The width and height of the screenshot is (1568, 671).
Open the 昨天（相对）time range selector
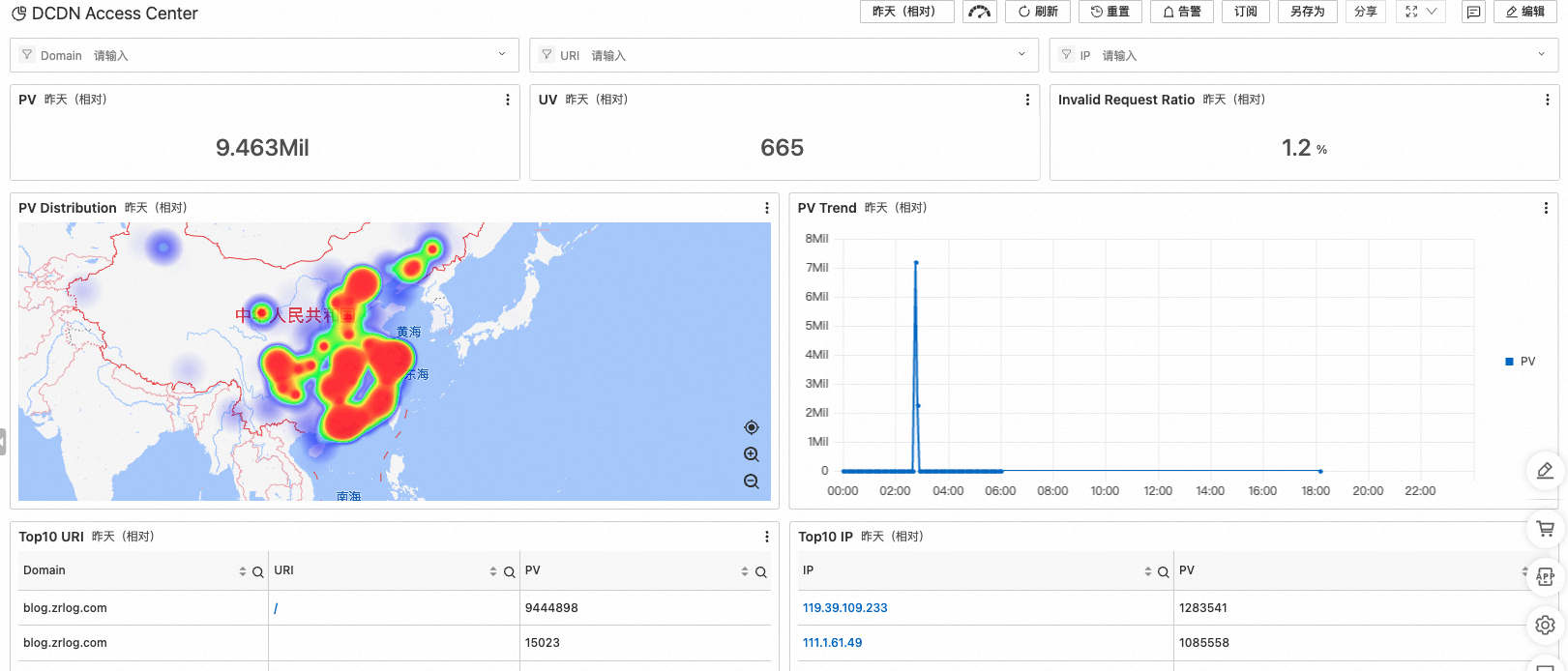[x=906, y=12]
